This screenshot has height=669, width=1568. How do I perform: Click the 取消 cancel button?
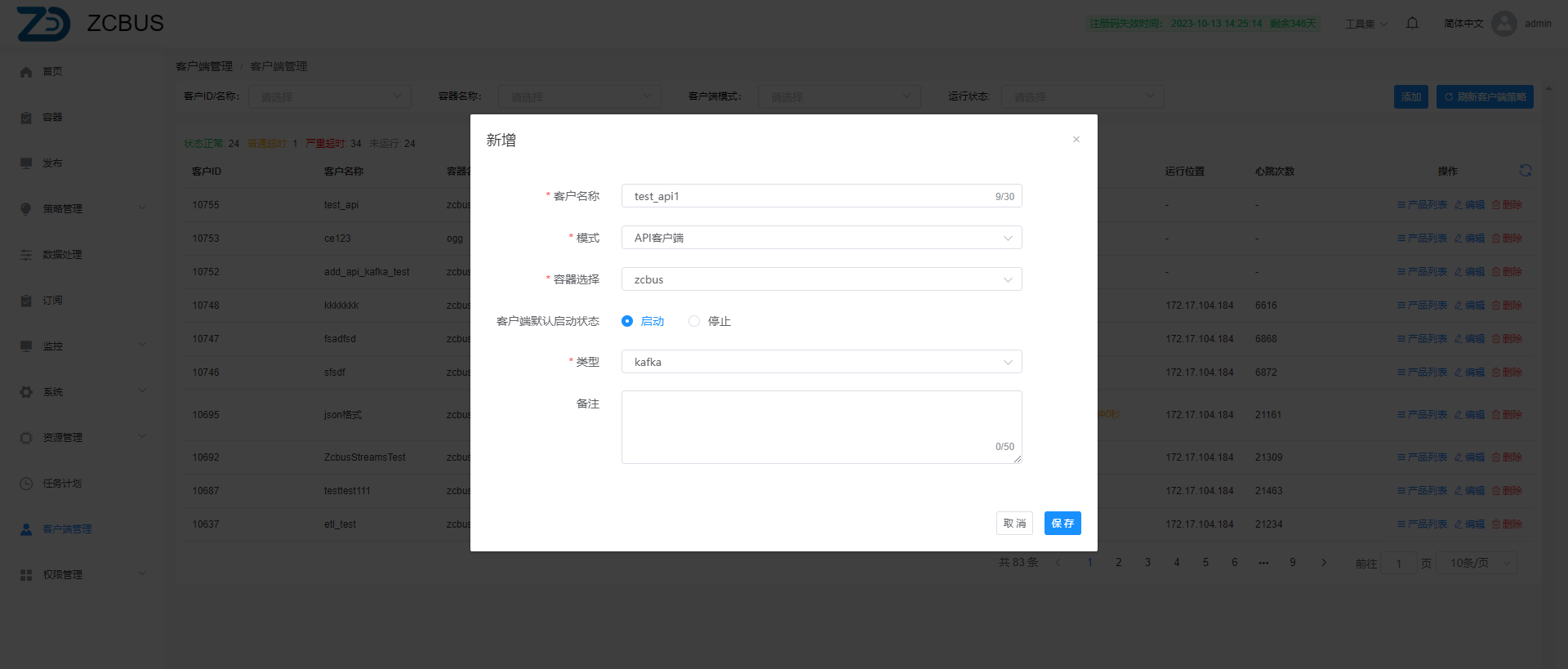pos(1014,524)
